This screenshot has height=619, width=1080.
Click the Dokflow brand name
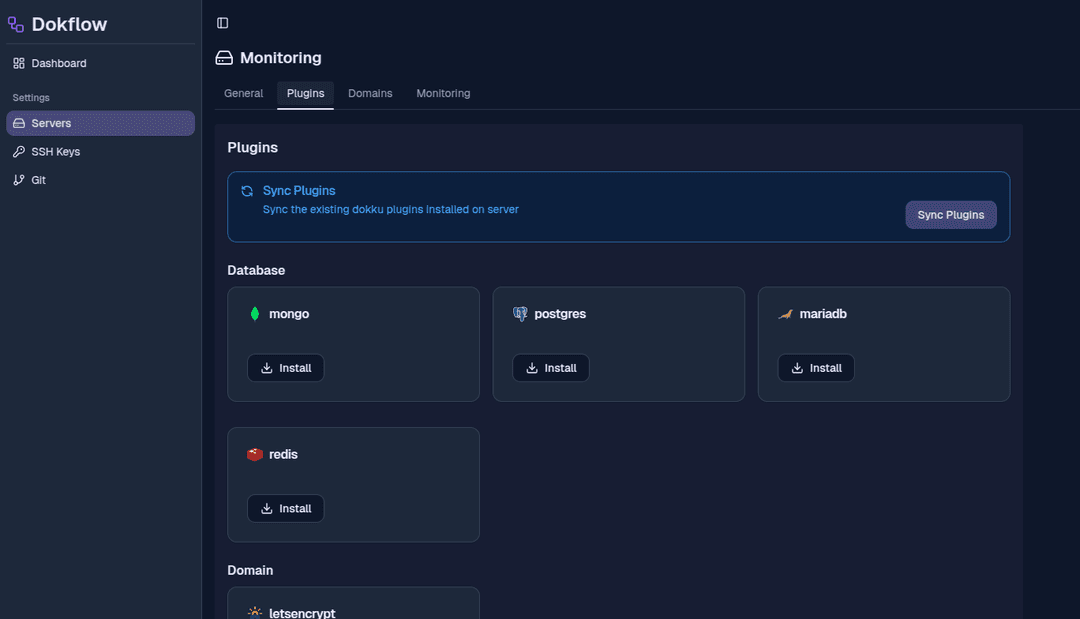(x=70, y=25)
